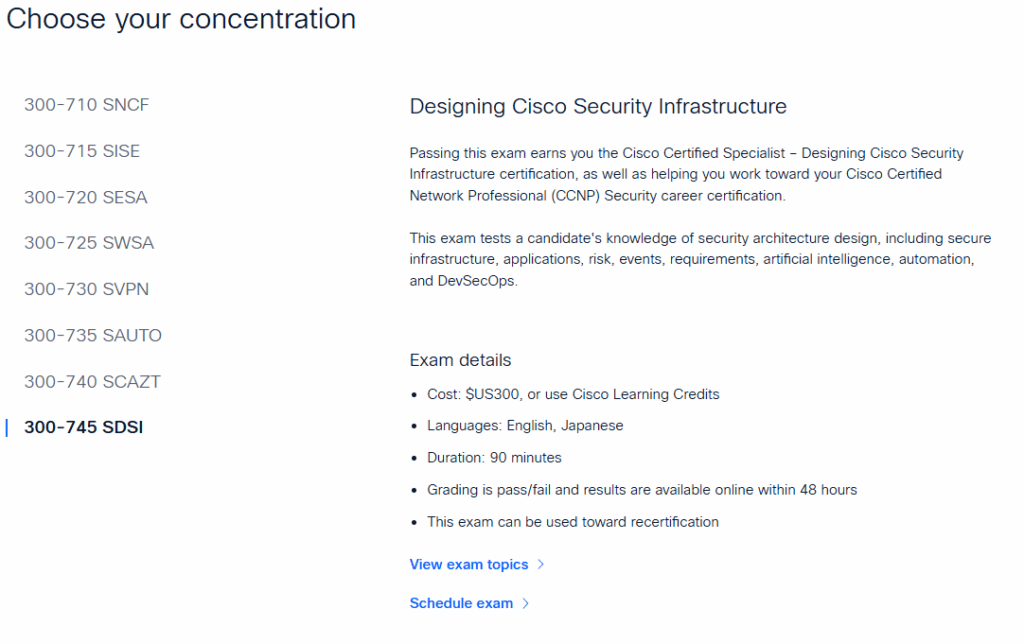Click the Exam details subheading
This screenshot has height=644, width=1024.
pyautogui.click(x=460, y=360)
